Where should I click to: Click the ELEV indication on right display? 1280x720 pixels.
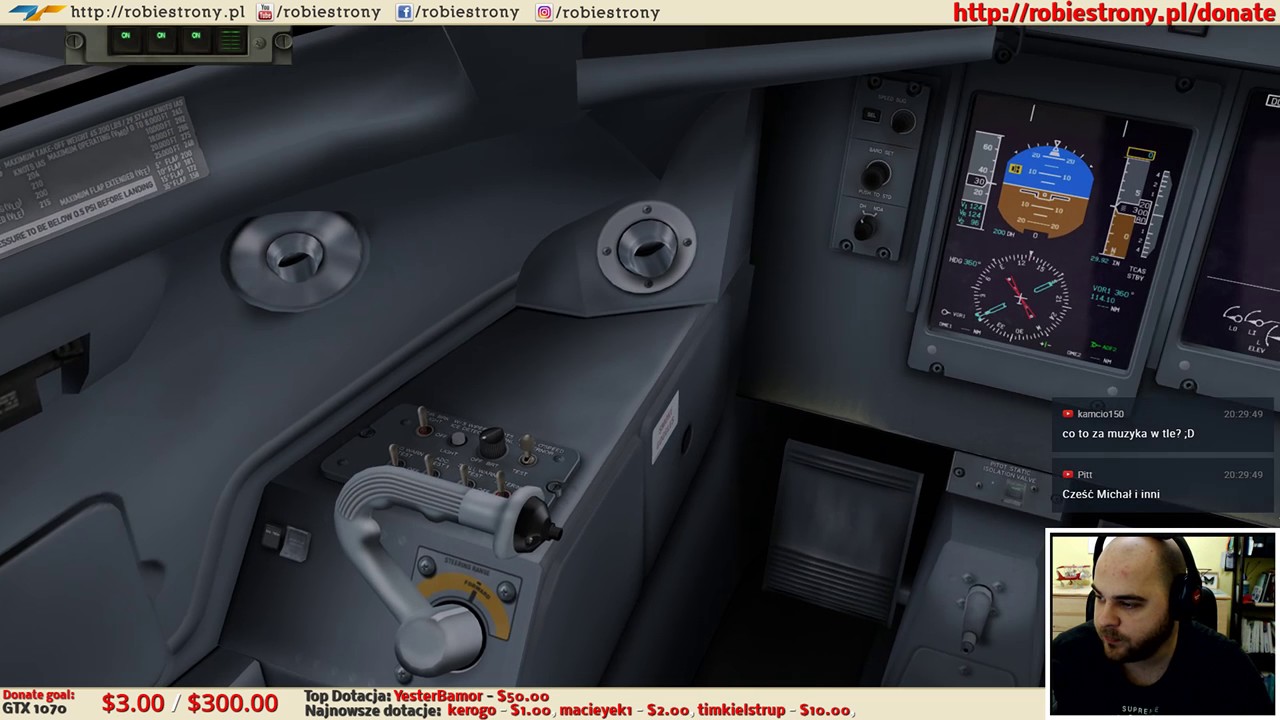click(x=1256, y=350)
